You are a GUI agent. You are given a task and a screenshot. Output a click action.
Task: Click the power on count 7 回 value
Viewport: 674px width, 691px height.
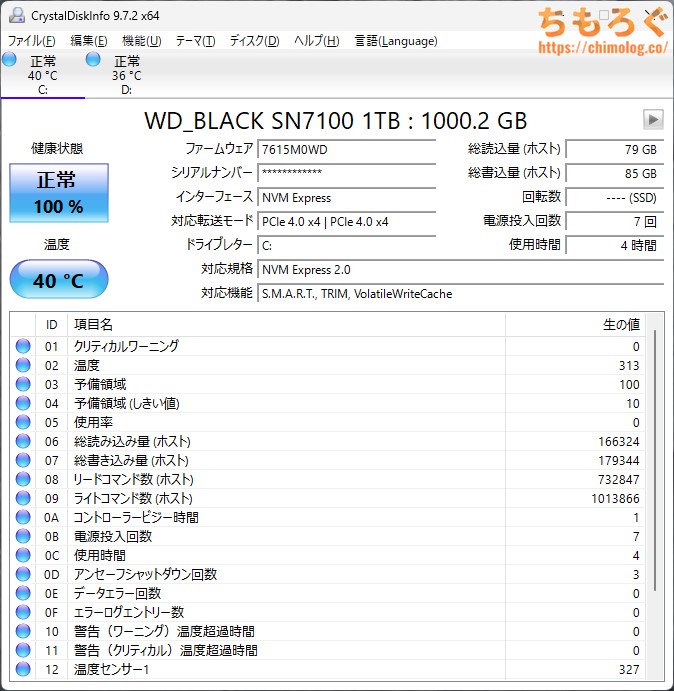(x=614, y=221)
